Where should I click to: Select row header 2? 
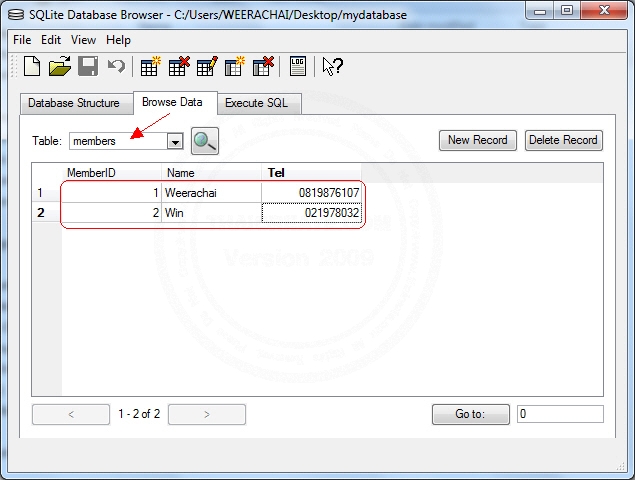[x=47, y=213]
